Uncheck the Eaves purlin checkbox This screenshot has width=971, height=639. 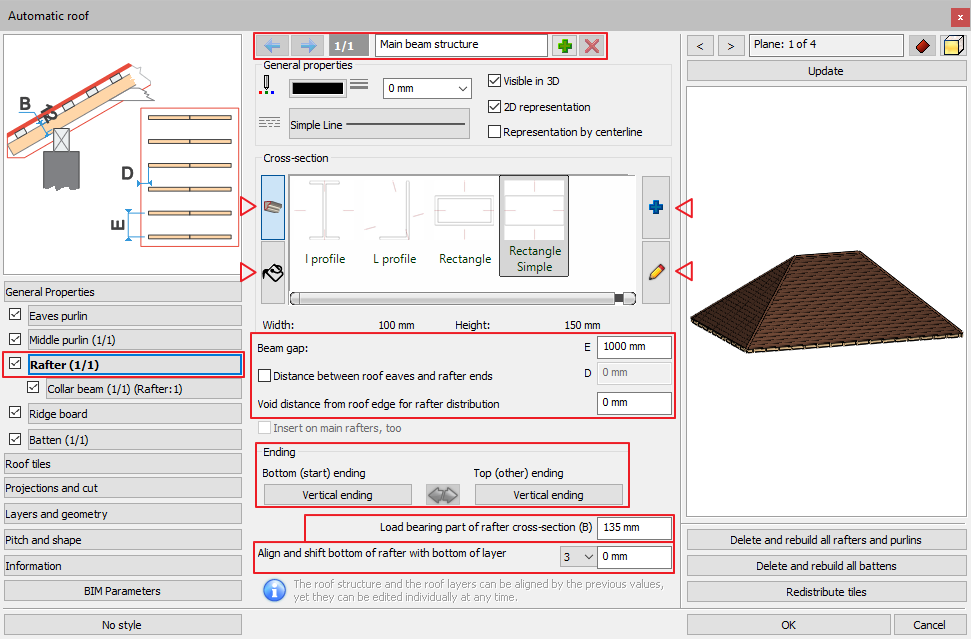(x=15, y=316)
